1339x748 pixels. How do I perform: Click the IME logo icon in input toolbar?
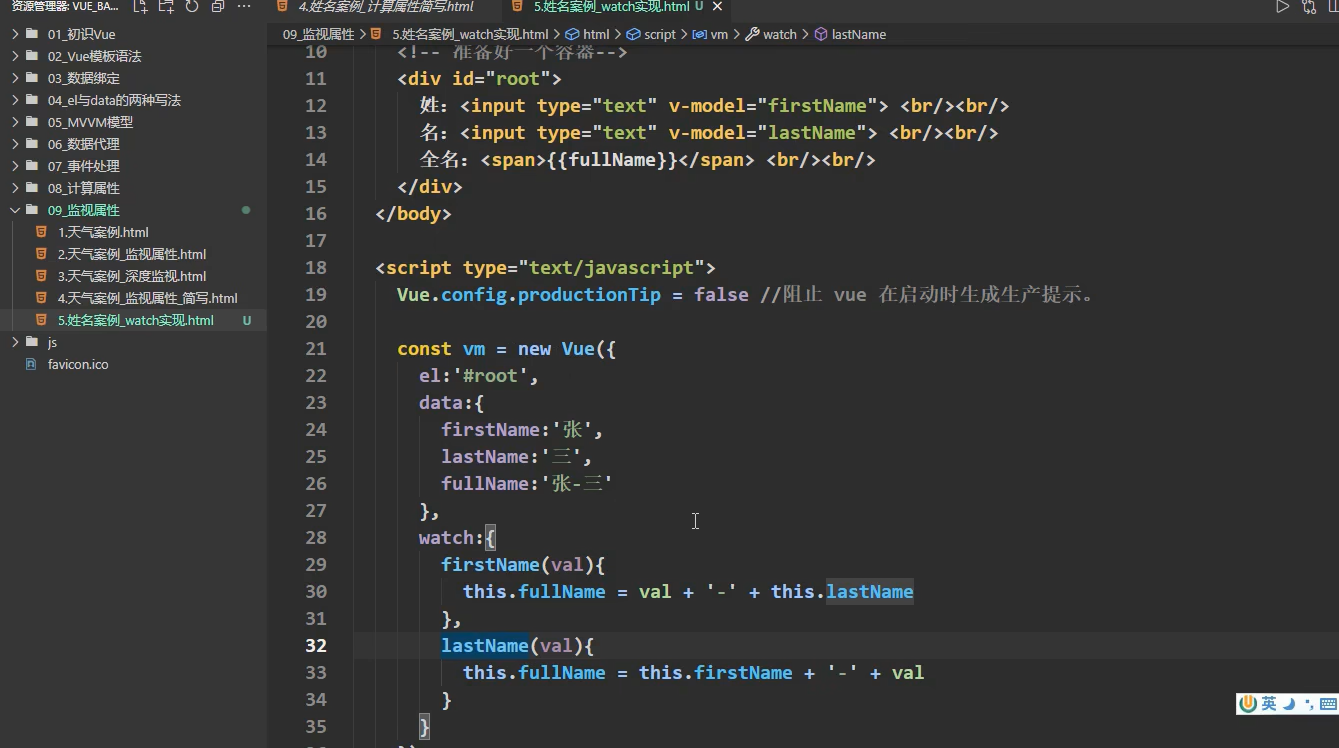point(1247,704)
